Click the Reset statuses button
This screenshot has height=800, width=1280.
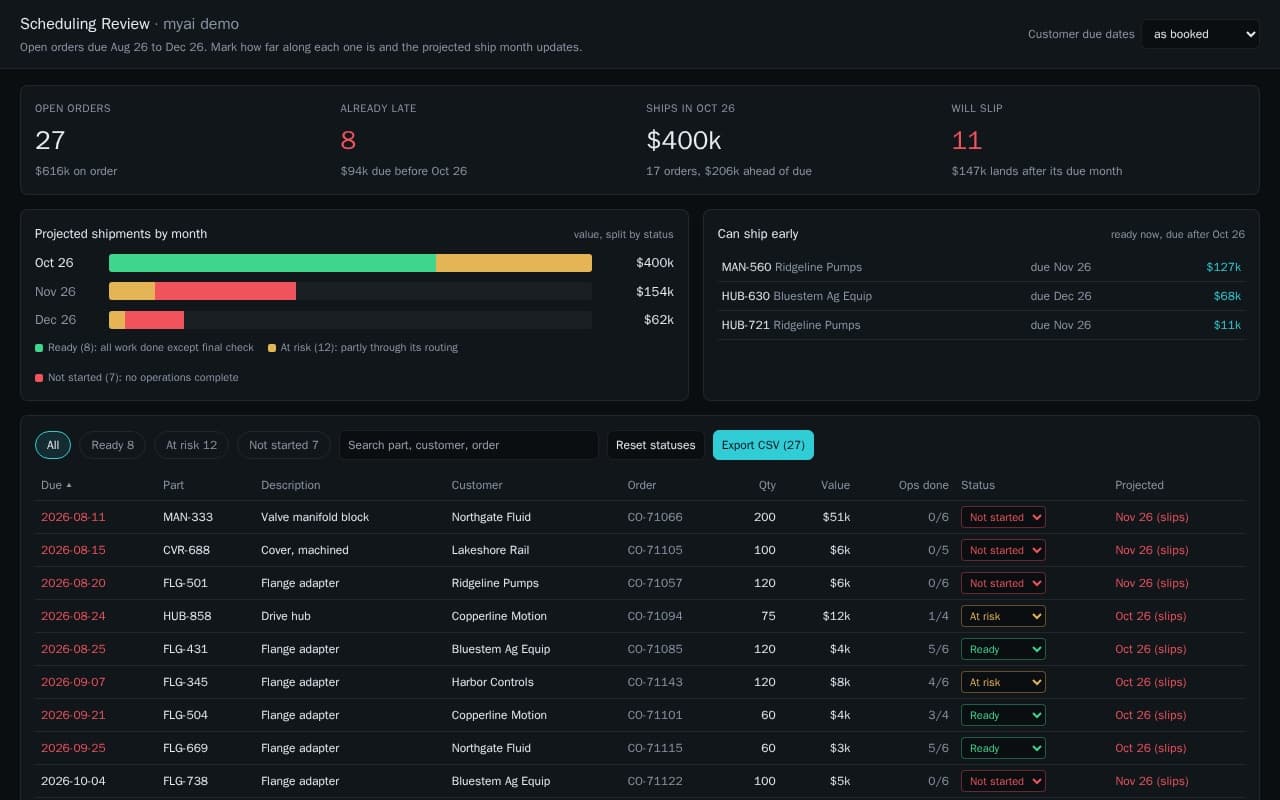point(655,445)
